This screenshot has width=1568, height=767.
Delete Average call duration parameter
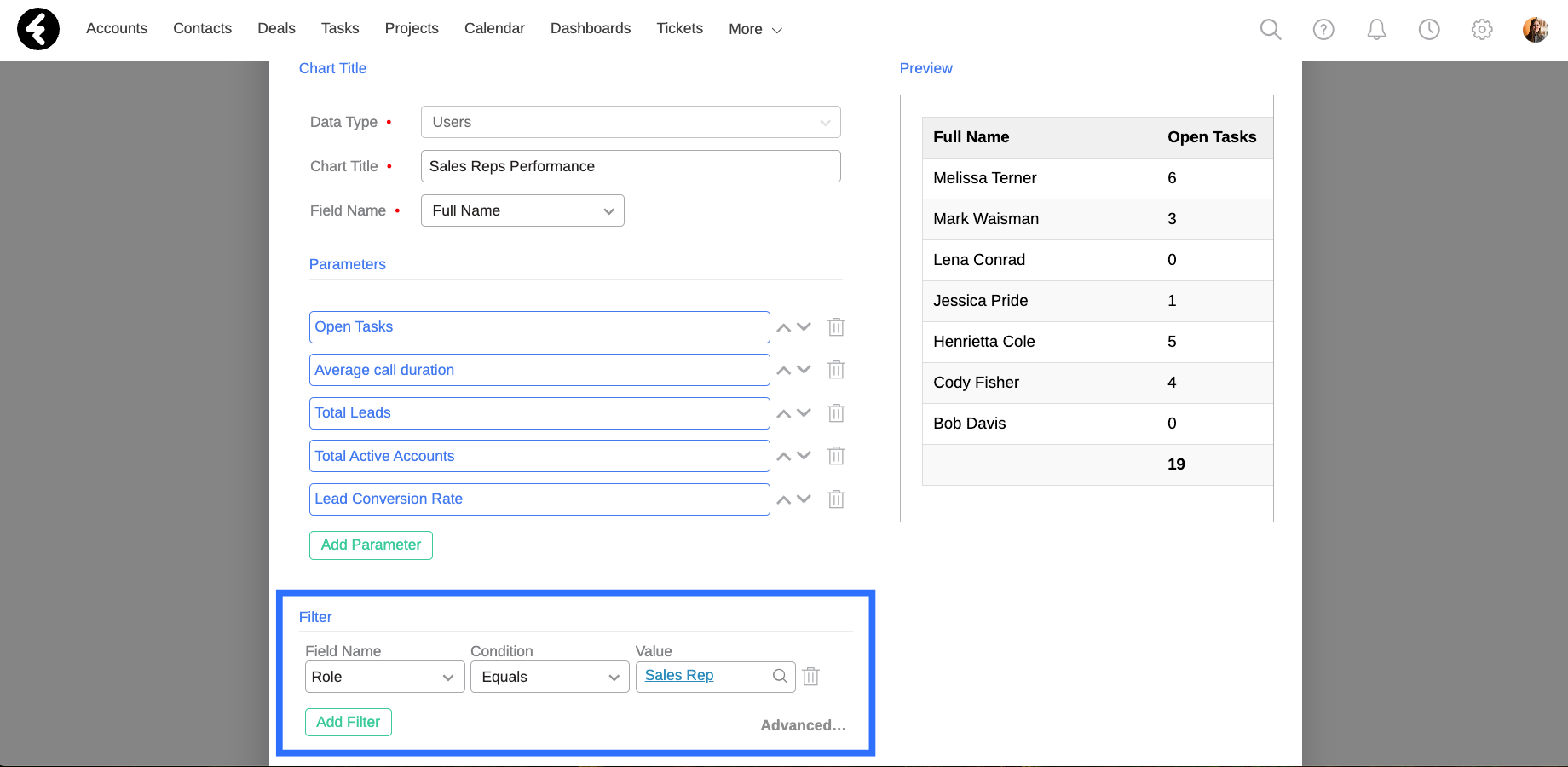[836, 369]
